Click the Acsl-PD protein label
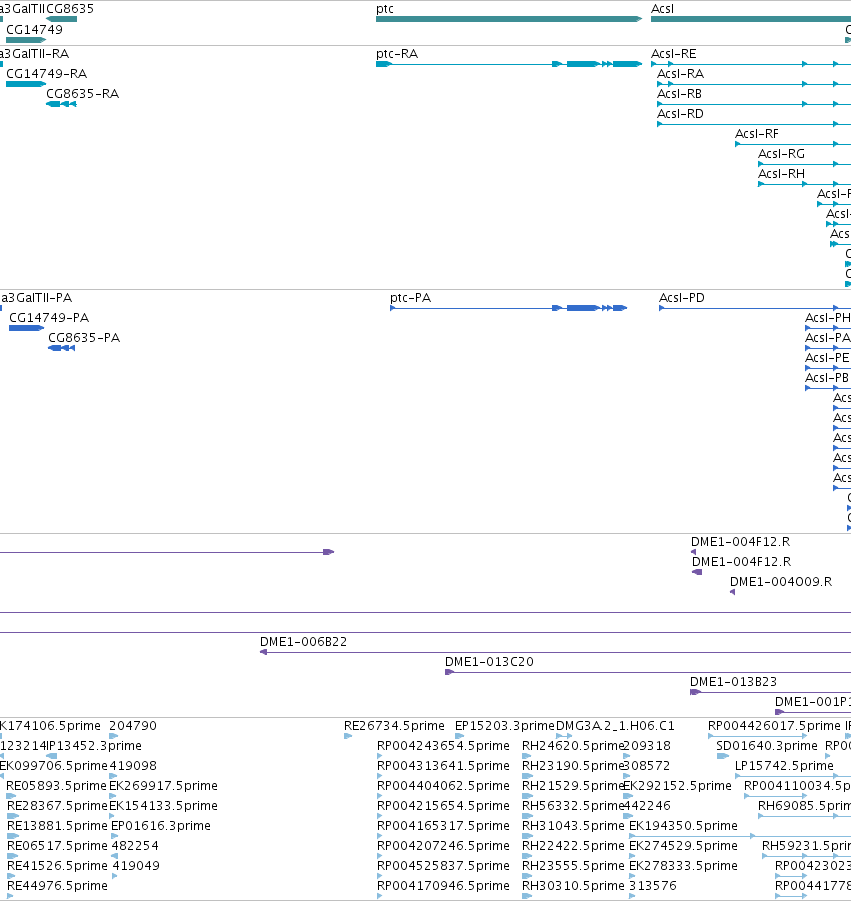851x901 pixels. pos(681,298)
